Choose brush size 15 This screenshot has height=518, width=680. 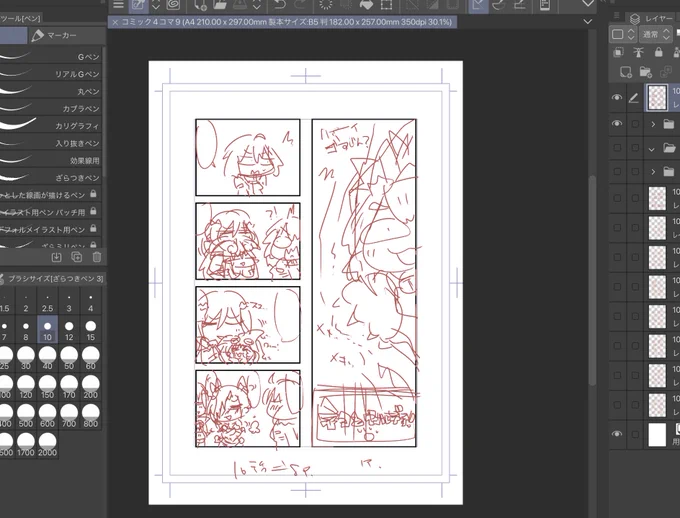click(91, 331)
